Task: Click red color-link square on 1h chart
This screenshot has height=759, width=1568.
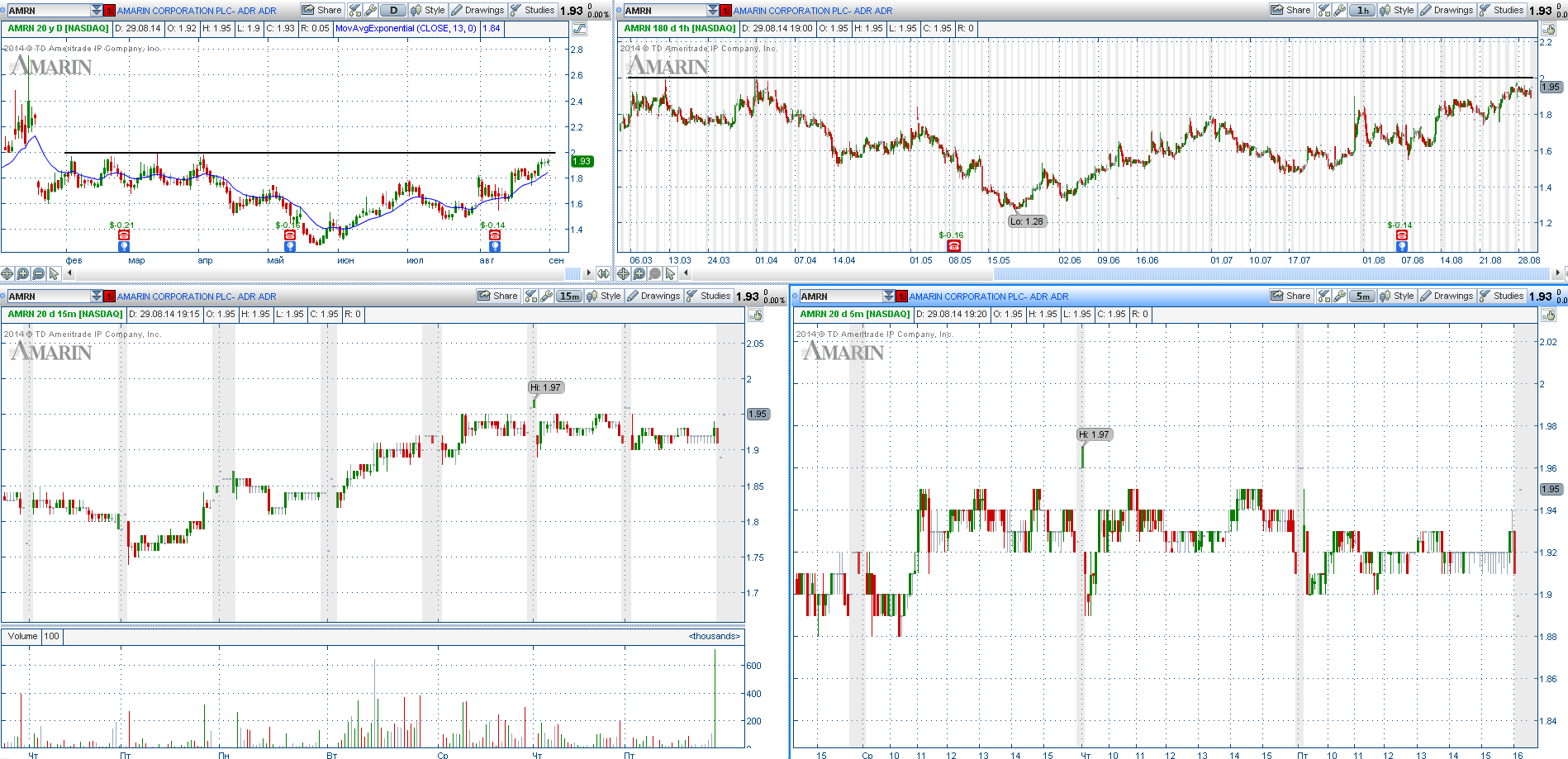Action: click(x=725, y=11)
